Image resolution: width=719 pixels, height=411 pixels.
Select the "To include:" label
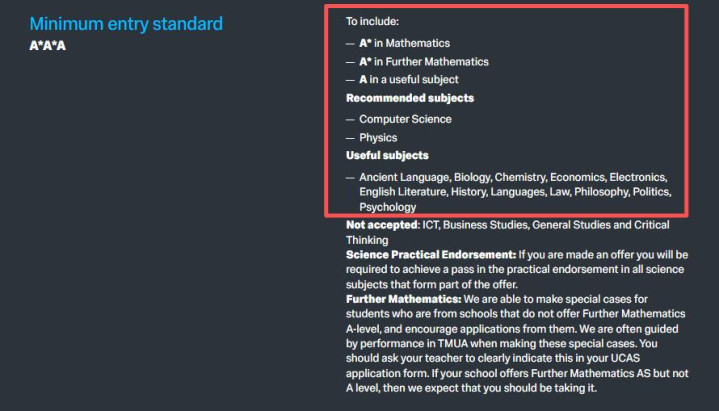(x=371, y=21)
